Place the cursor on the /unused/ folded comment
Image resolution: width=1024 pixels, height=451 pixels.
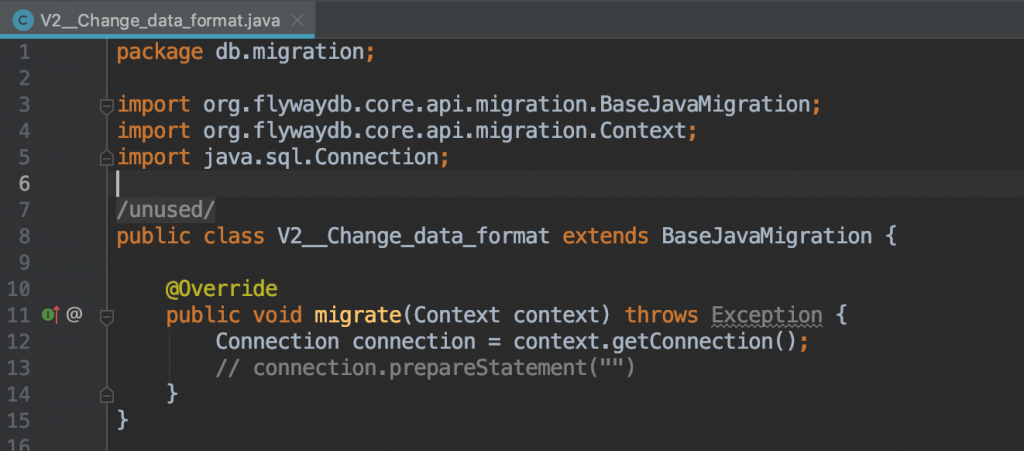click(166, 210)
